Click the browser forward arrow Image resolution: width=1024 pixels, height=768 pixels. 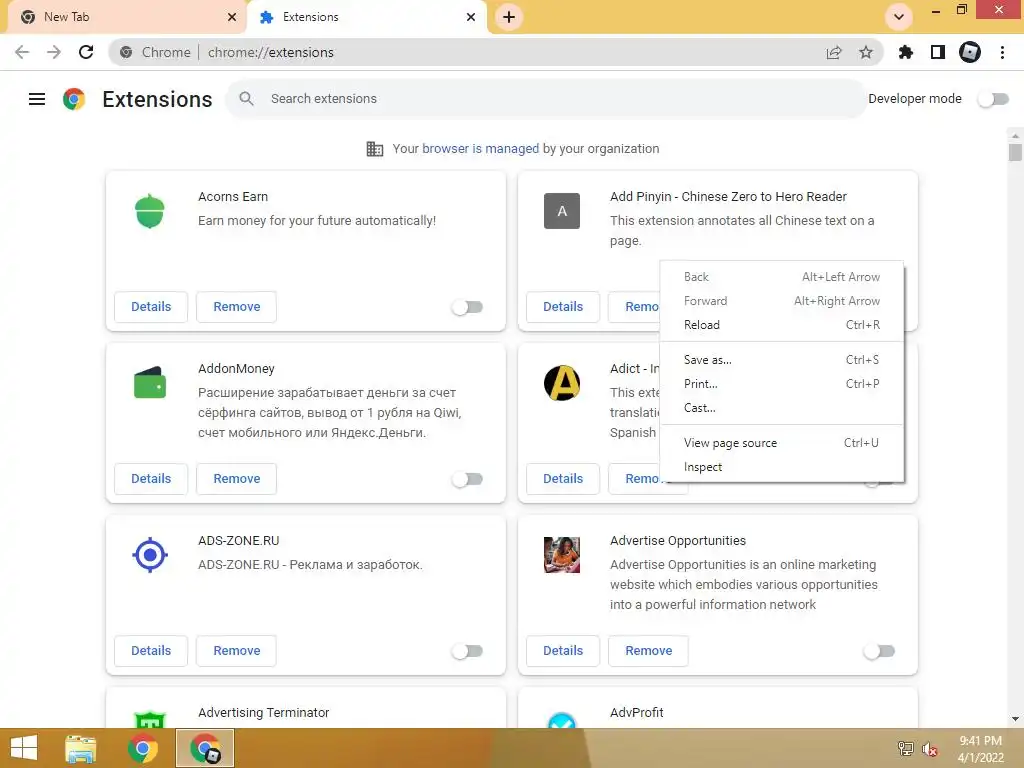54,52
